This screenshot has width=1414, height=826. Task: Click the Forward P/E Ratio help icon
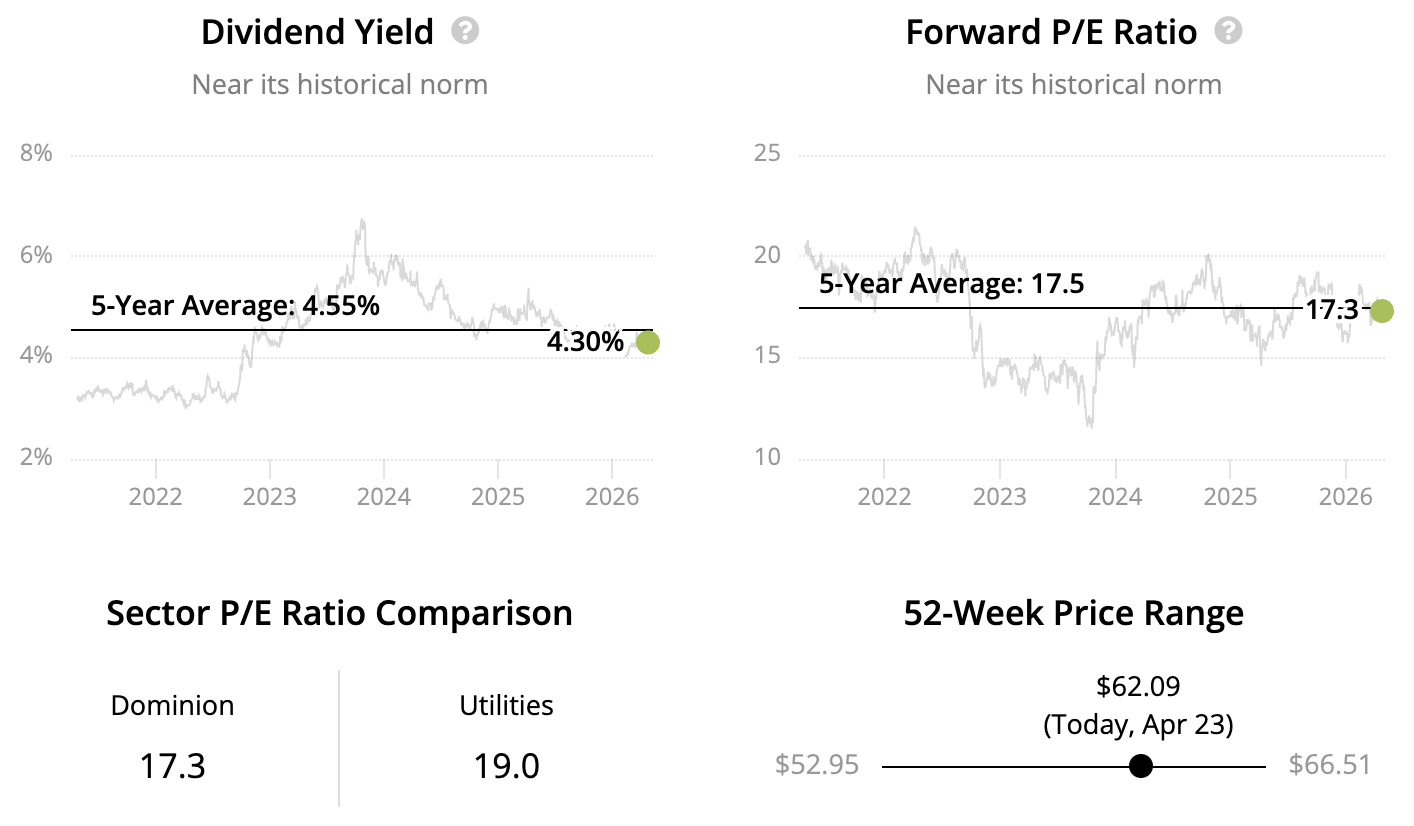1228,31
